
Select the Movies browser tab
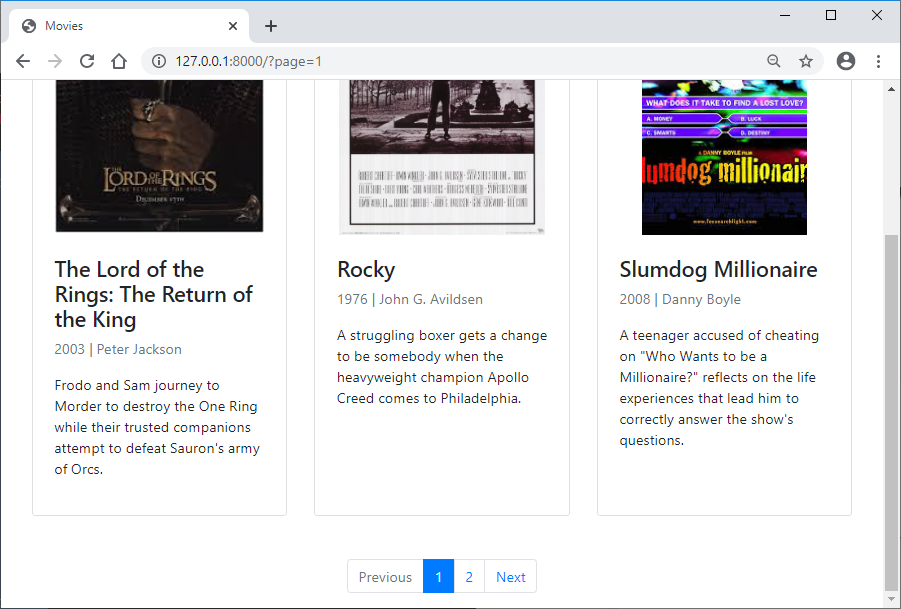coord(129,26)
